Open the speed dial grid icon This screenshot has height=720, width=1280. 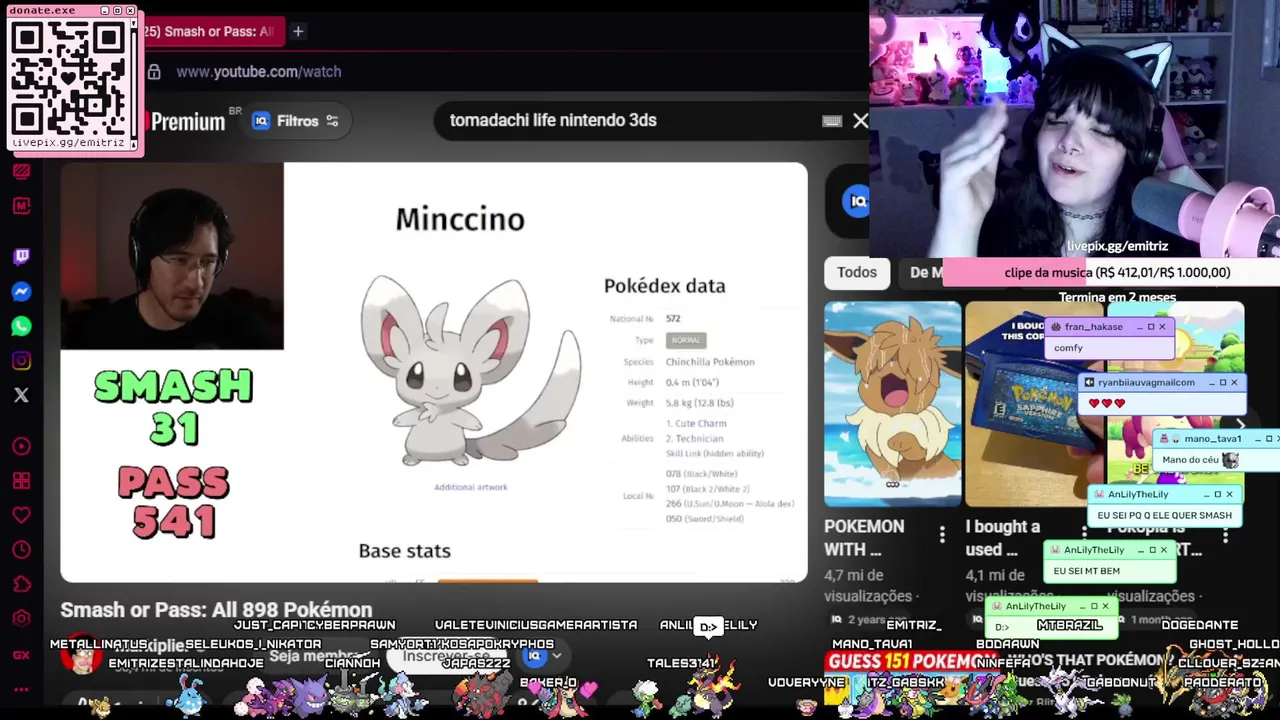tap(21, 481)
